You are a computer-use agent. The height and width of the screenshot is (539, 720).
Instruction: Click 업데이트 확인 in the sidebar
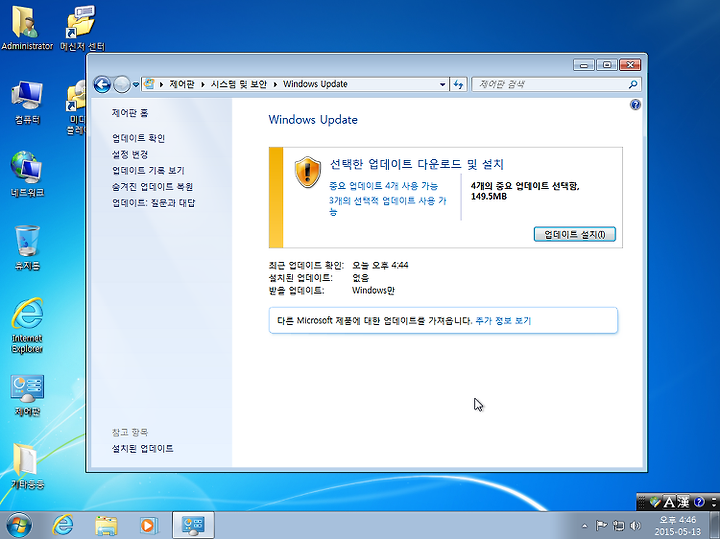coord(139,138)
